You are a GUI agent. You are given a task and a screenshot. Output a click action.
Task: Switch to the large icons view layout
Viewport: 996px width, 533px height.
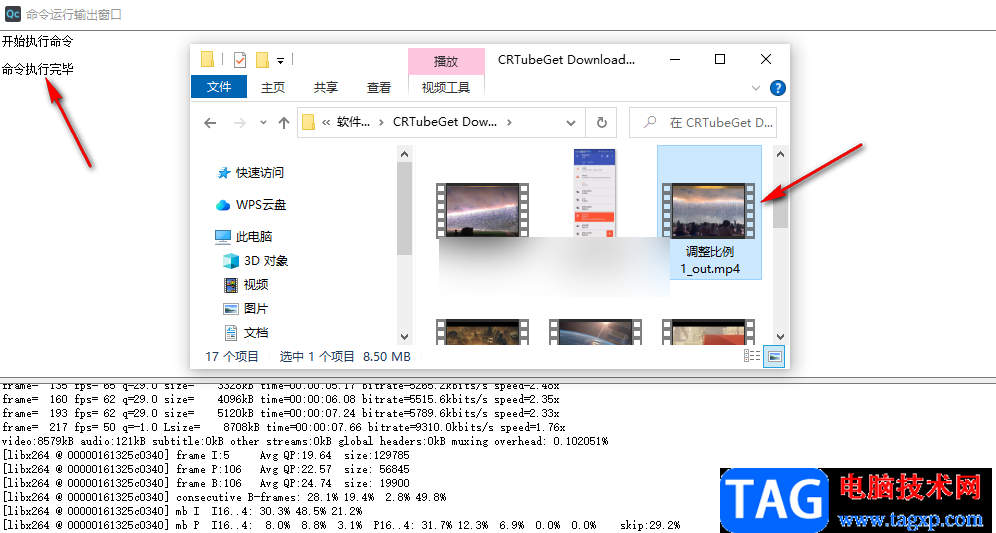click(775, 356)
